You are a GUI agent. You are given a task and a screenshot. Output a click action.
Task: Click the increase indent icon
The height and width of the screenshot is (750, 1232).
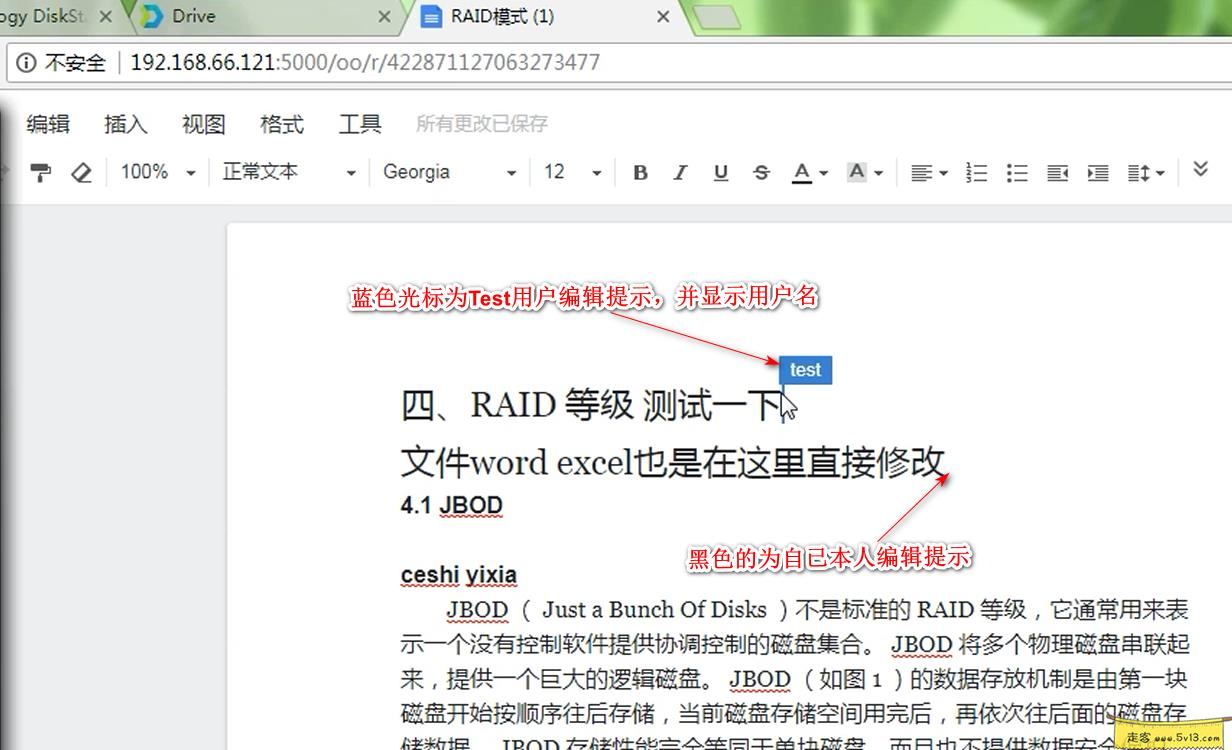[1097, 172]
